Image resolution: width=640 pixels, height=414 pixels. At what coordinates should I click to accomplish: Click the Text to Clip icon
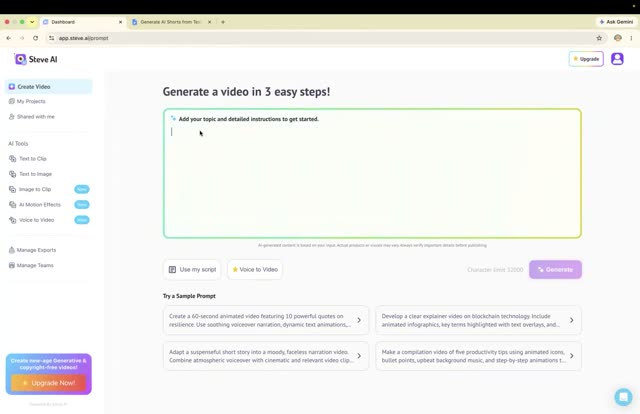tap(13, 158)
